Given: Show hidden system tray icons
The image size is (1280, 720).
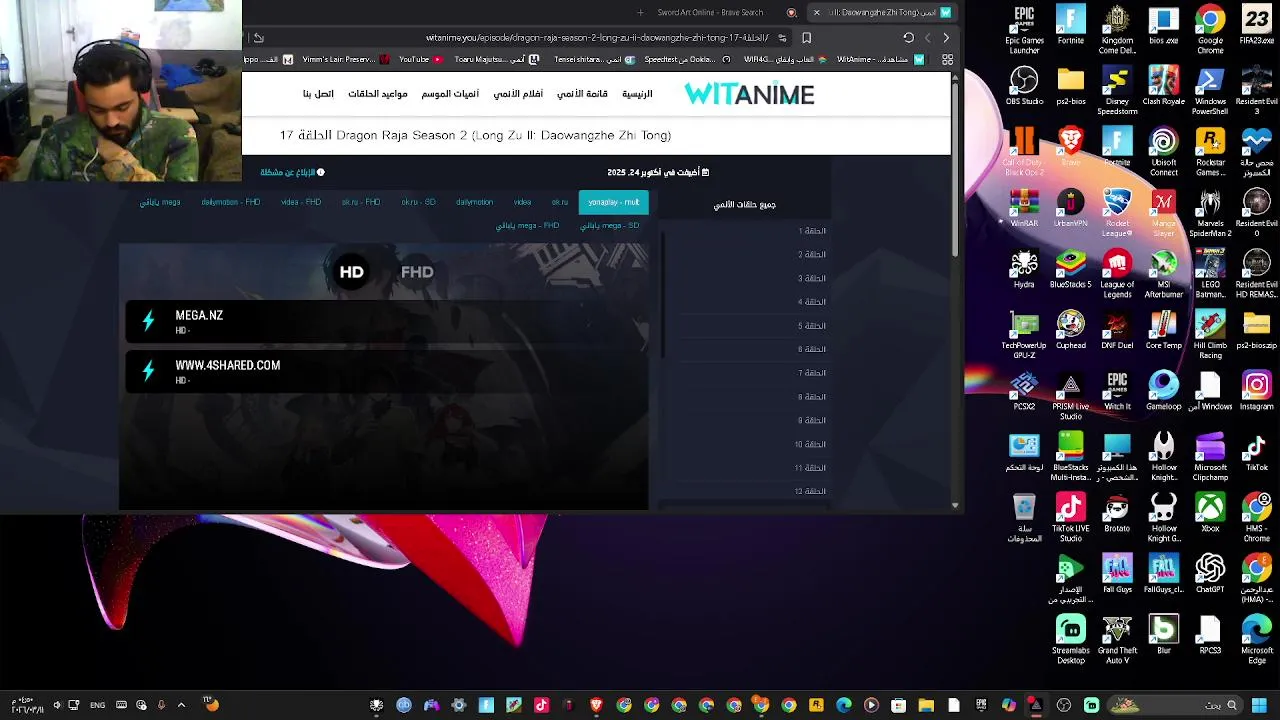Looking at the screenshot, I should click(181, 705).
